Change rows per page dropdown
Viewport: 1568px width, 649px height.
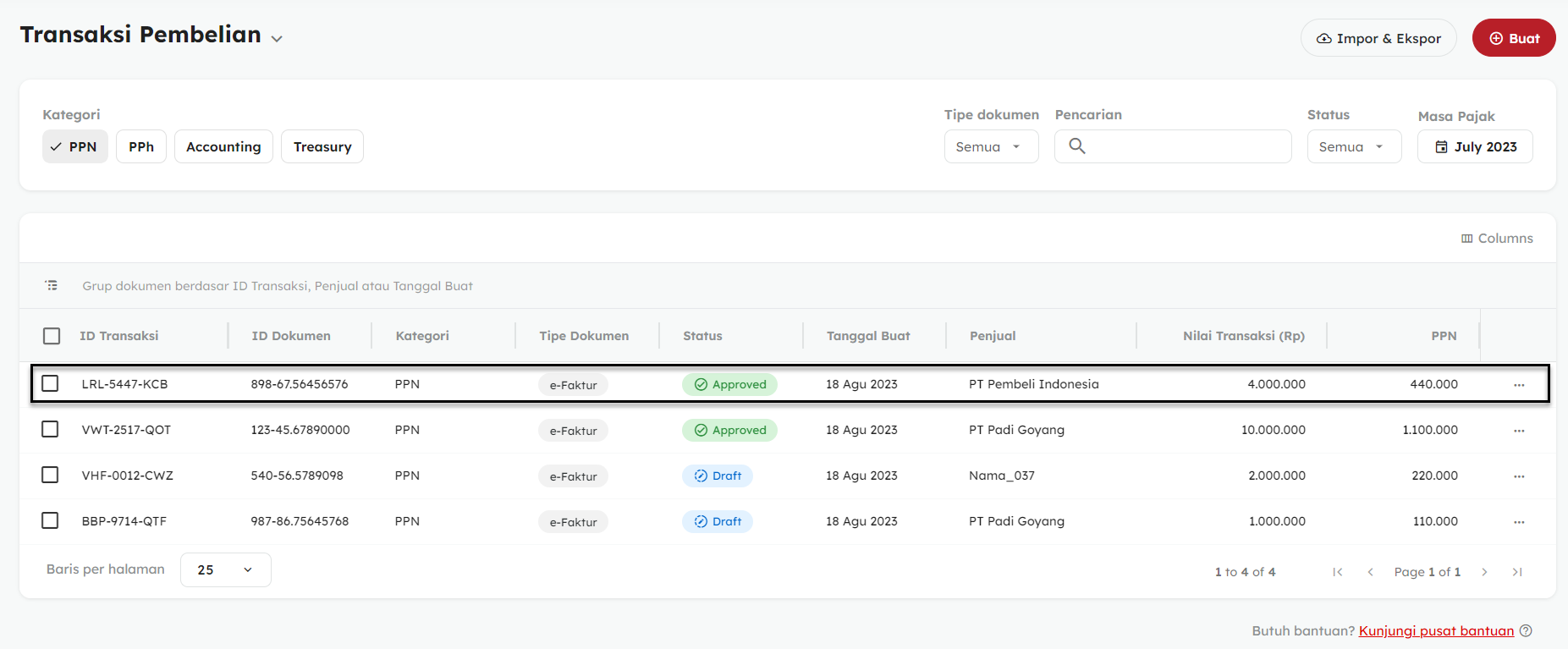point(225,569)
